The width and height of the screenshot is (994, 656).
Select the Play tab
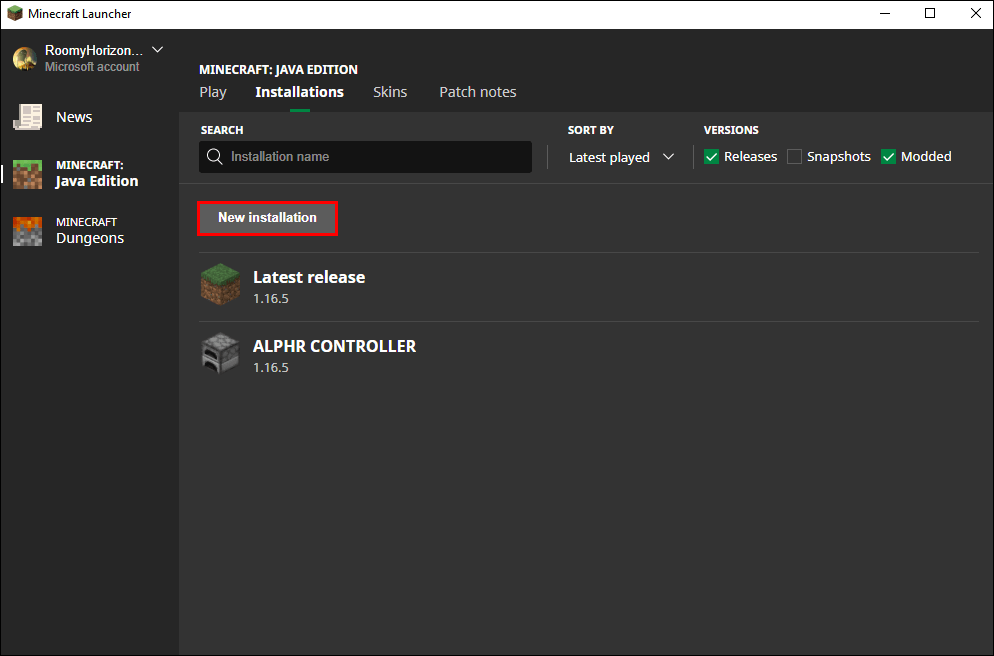pos(212,91)
